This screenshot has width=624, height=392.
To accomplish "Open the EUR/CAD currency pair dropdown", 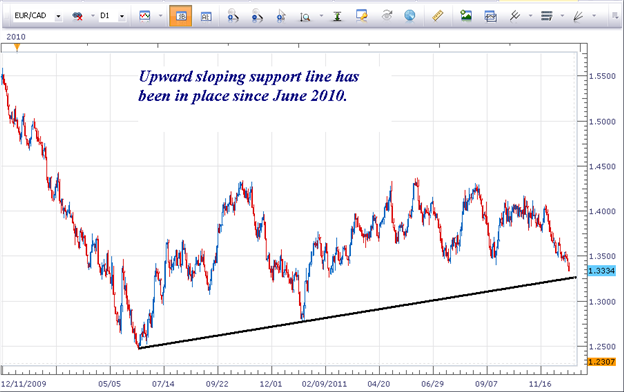I will tap(58, 16).
